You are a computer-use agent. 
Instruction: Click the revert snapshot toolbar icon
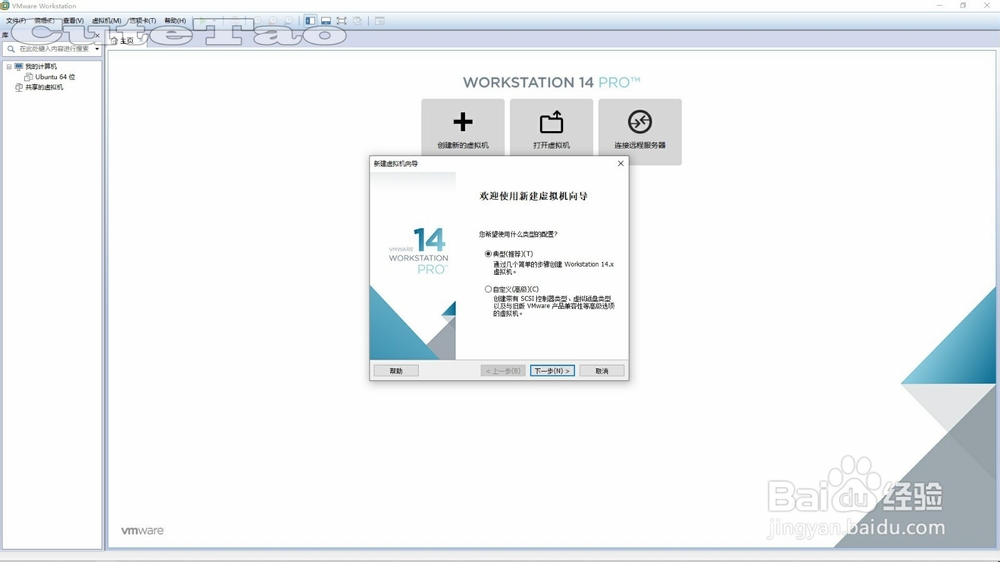click(273, 20)
